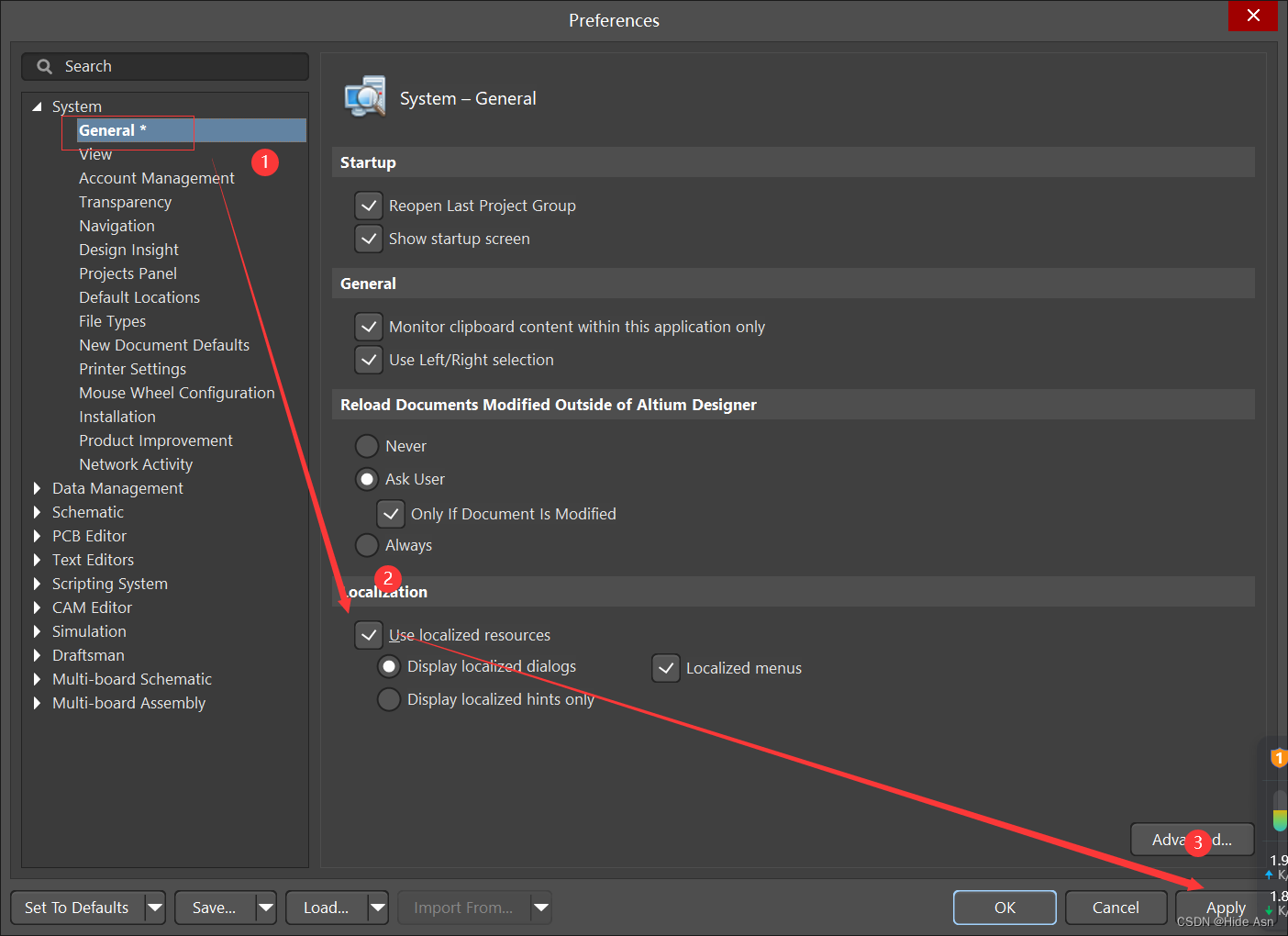Toggle Only If Document Is Modified
Screen dimensions: 1288x936
(x=391, y=514)
